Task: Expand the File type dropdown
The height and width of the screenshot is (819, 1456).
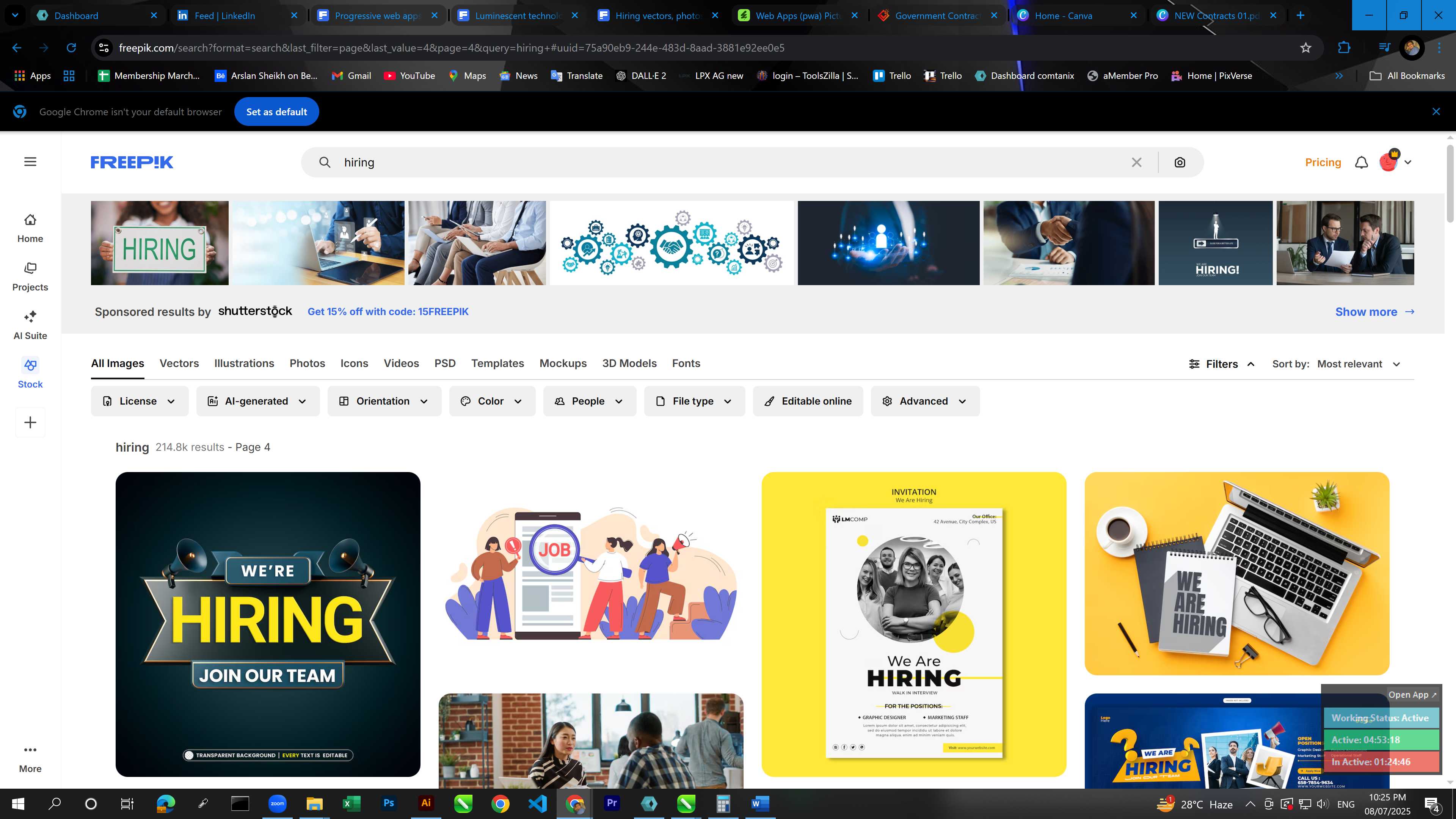Action: click(x=695, y=401)
